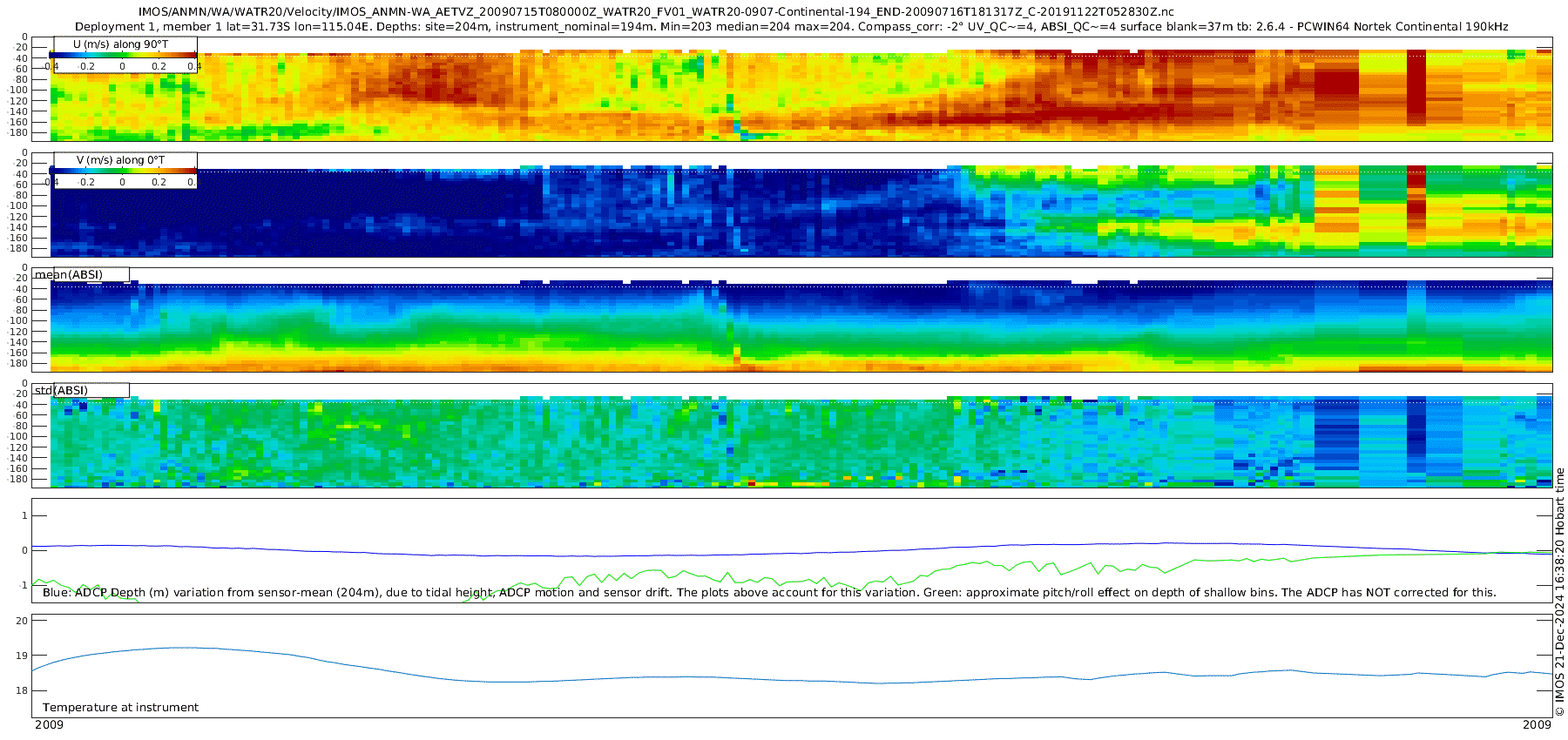This screenshot has width=1568, height=740.
Task: Click the '1' tick on the depth-variation axis
Action: pyautogui.click(x=24, y=516)
